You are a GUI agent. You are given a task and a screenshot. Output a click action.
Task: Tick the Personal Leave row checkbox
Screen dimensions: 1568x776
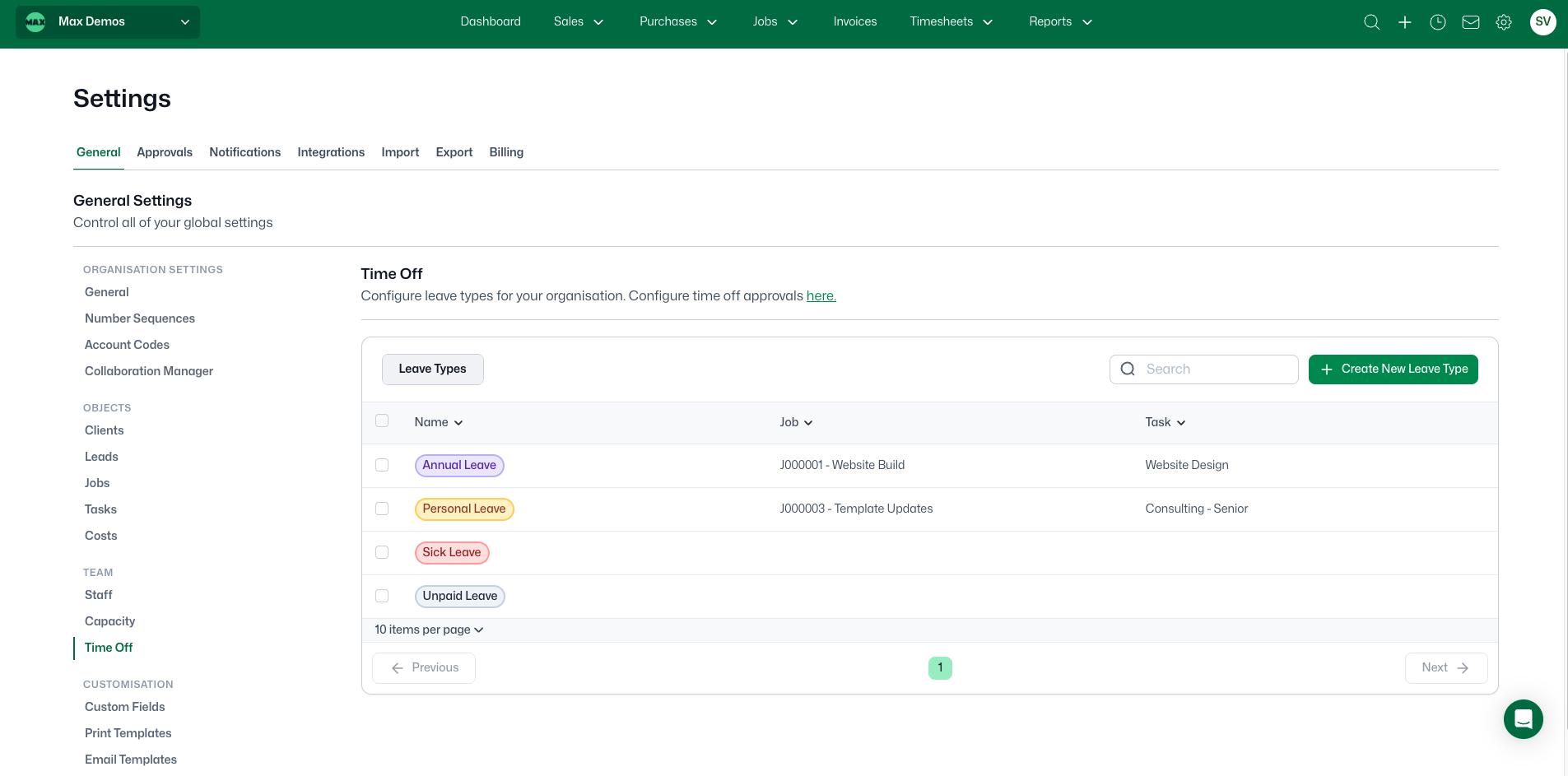[x=382, y=509]
